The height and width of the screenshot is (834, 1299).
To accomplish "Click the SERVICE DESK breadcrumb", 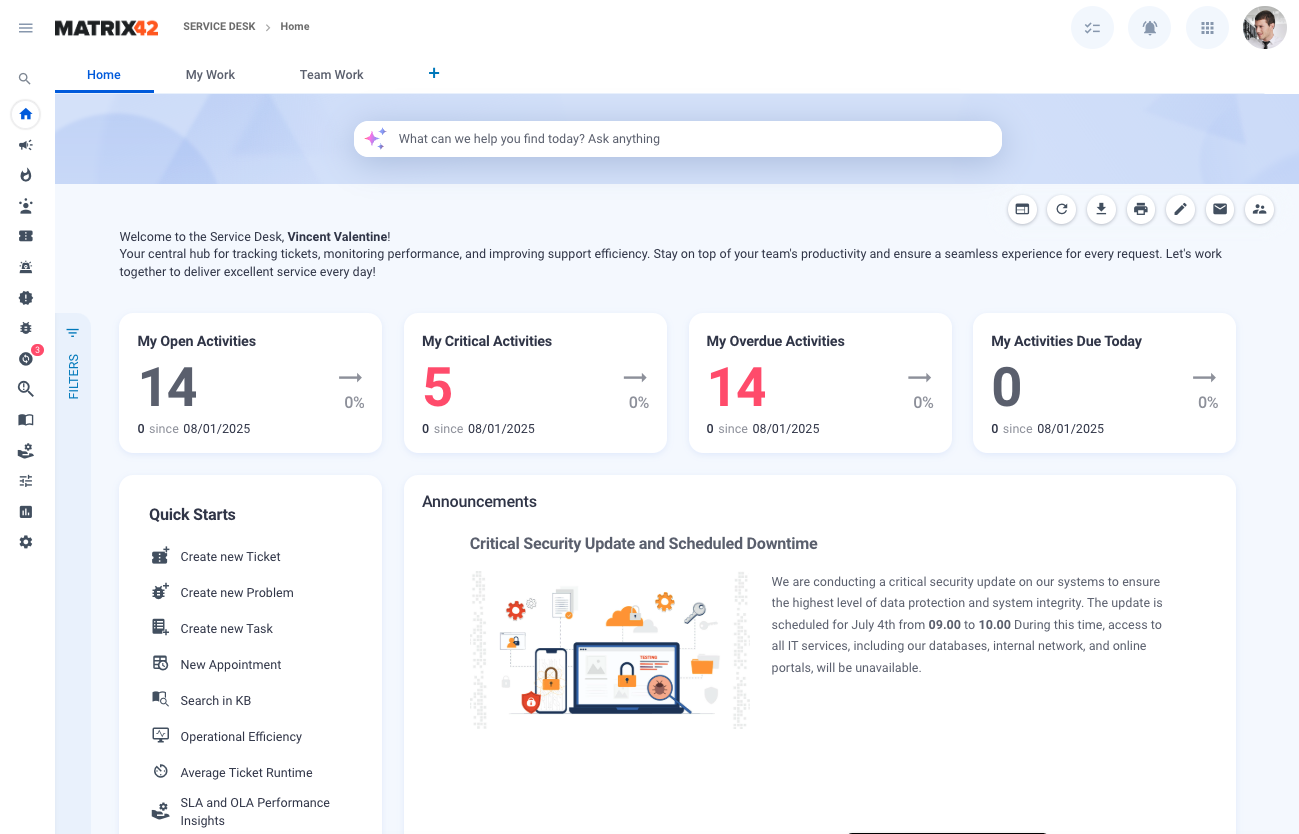I will pyautogui.click(x=219, y=27).
